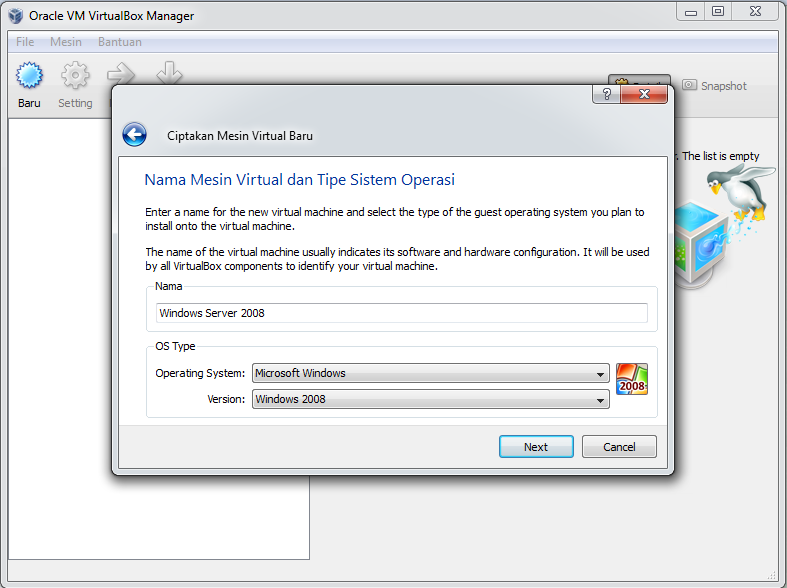
Task: Click the 'Operating System:' label
Action: (200, 373)
